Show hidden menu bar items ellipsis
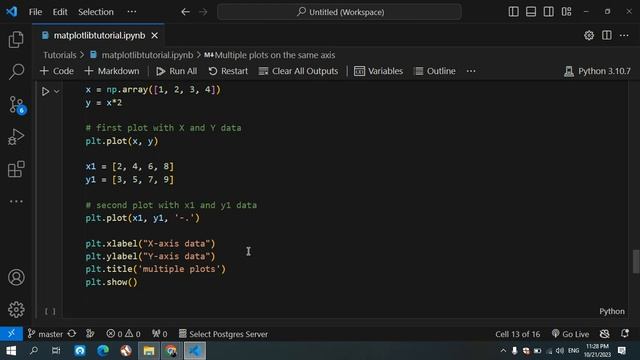Image resolution: width=640 pixels, height=360 pixels. pyautogui.click(x=131, y=12)
